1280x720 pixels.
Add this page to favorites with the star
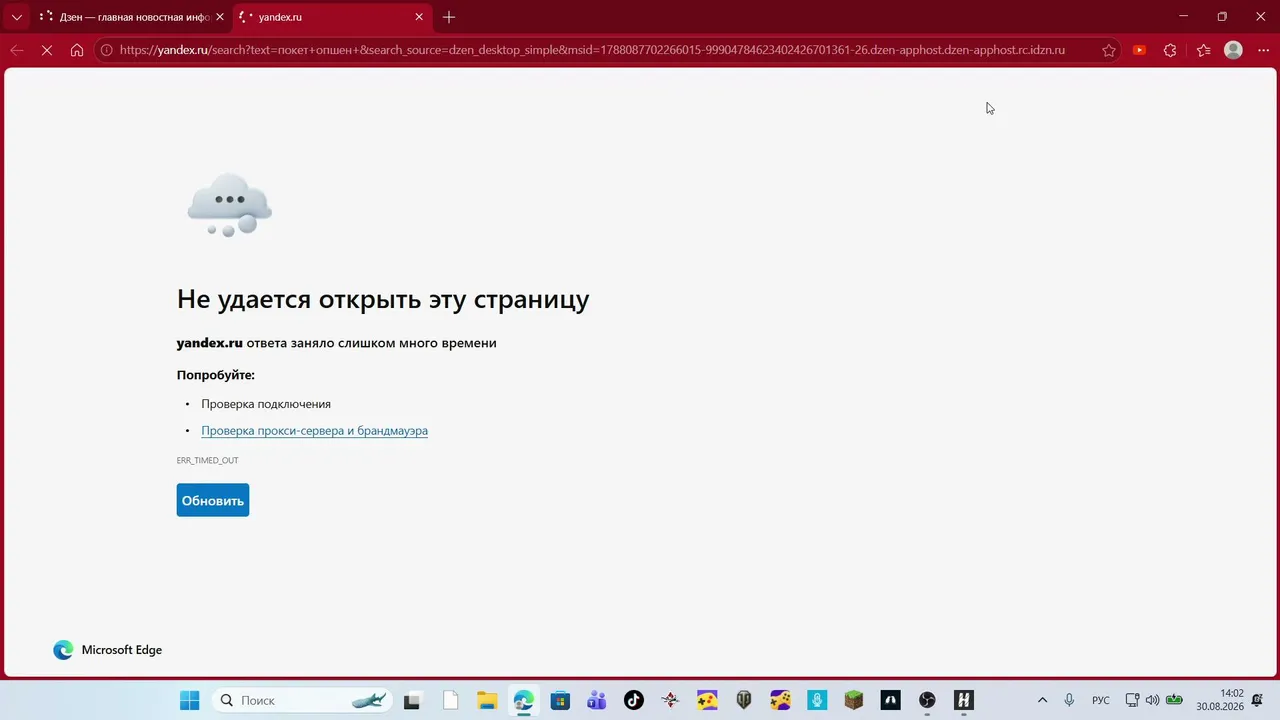1109,50
